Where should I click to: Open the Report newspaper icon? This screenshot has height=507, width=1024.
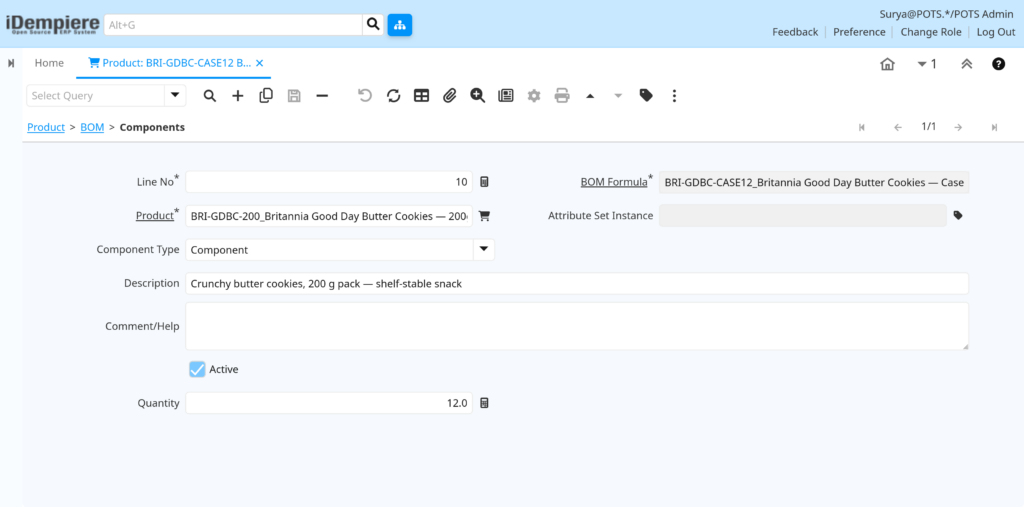[x=505, y=96]
